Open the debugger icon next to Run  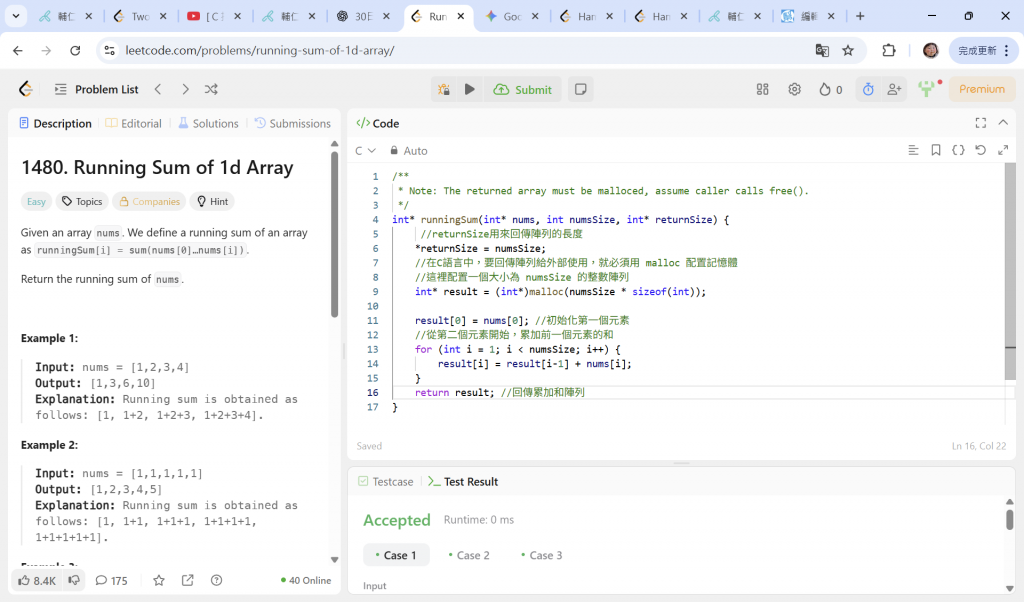[x=444, y=89]
